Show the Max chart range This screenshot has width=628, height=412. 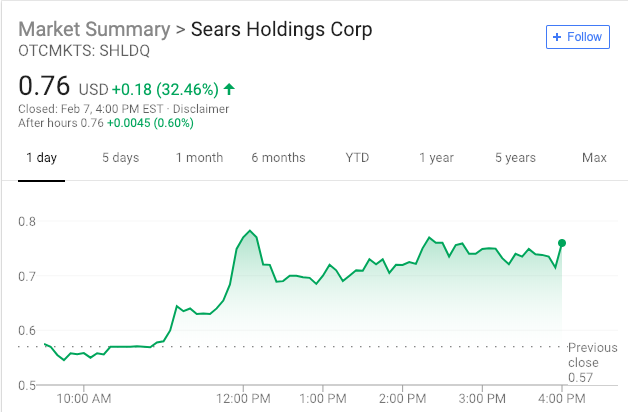(x=594, y=158)
